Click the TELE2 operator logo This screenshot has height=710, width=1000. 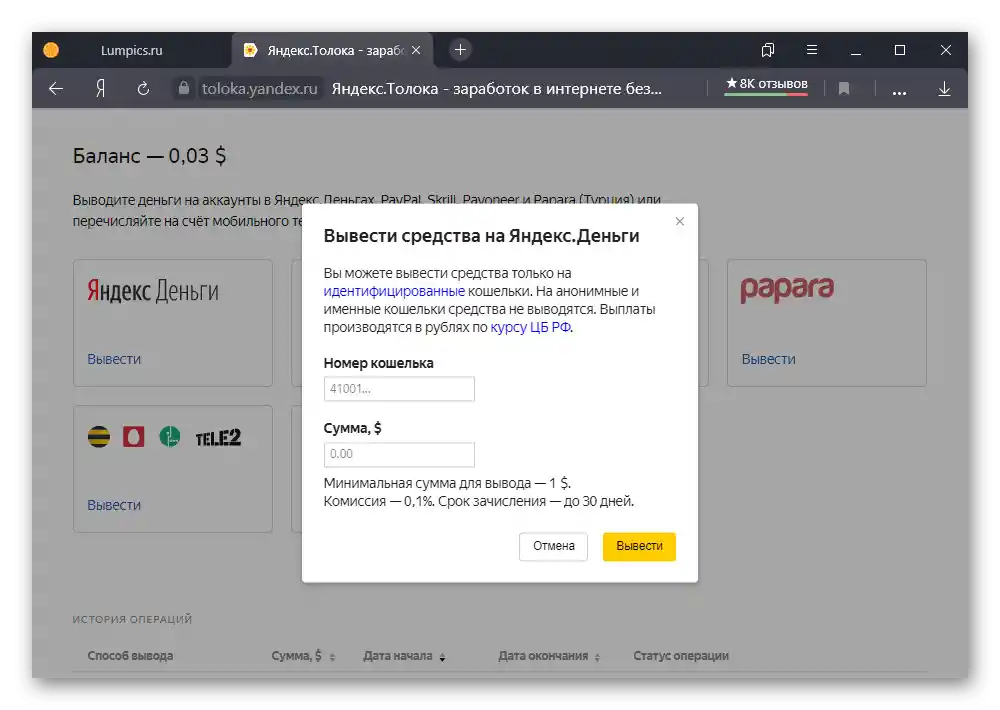pyautogui.click(x=218, y=438)
